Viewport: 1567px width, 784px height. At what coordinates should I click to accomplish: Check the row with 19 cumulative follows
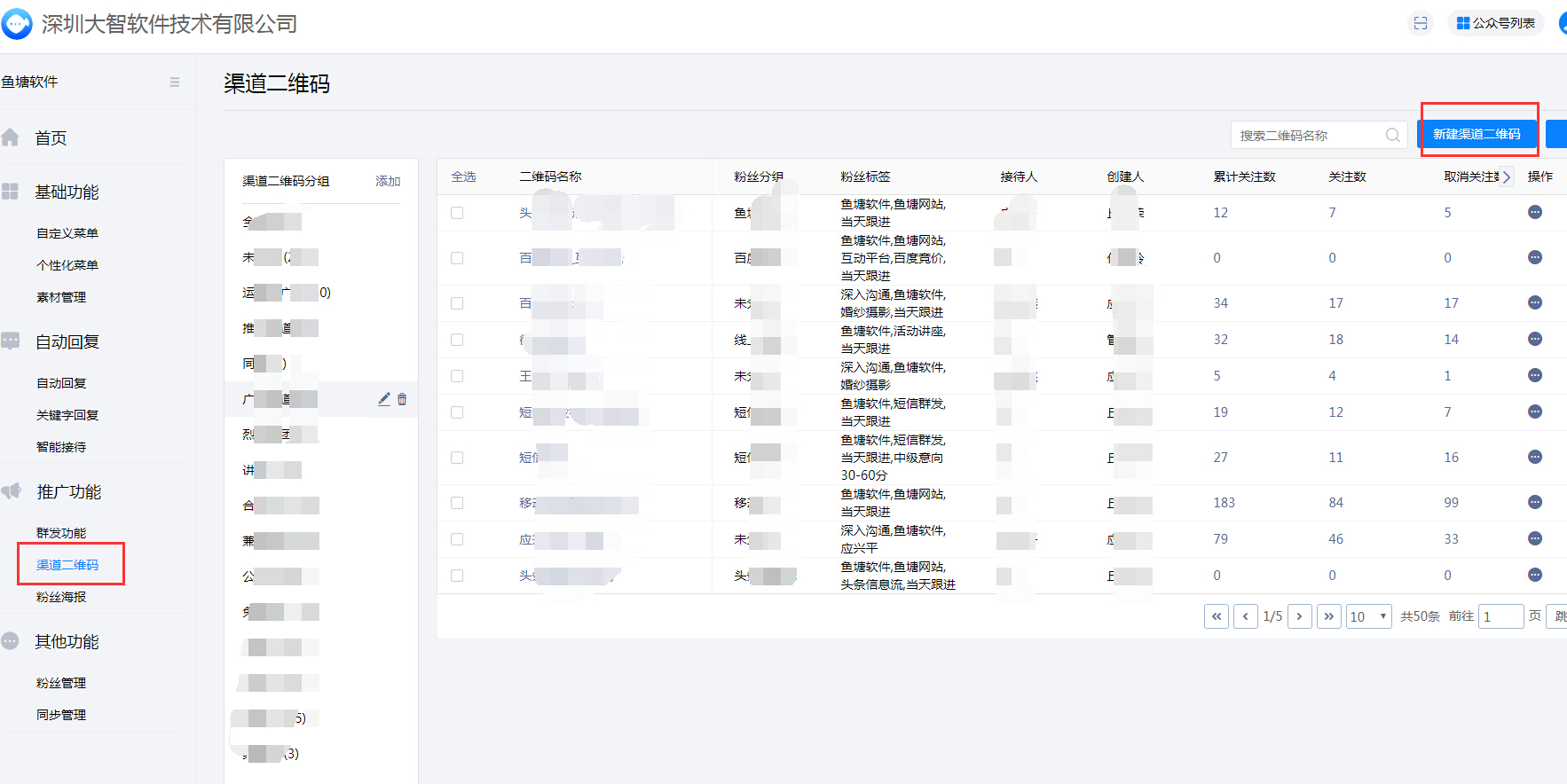(457, 412)
